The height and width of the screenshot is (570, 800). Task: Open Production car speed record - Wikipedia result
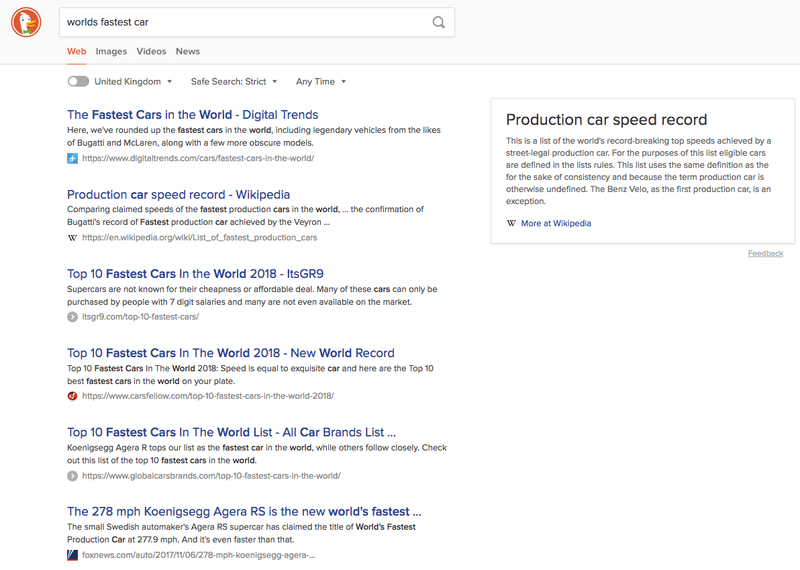(179, 194)
